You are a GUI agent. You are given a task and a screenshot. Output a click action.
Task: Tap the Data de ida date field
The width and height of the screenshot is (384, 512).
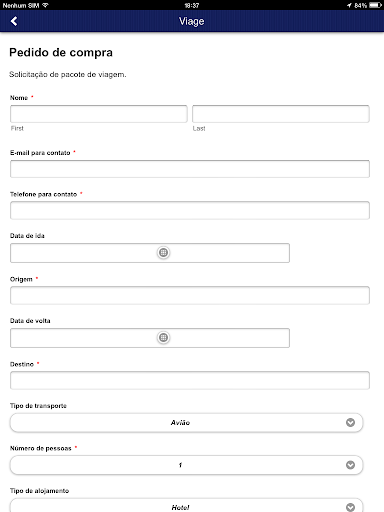coord(150,253)
